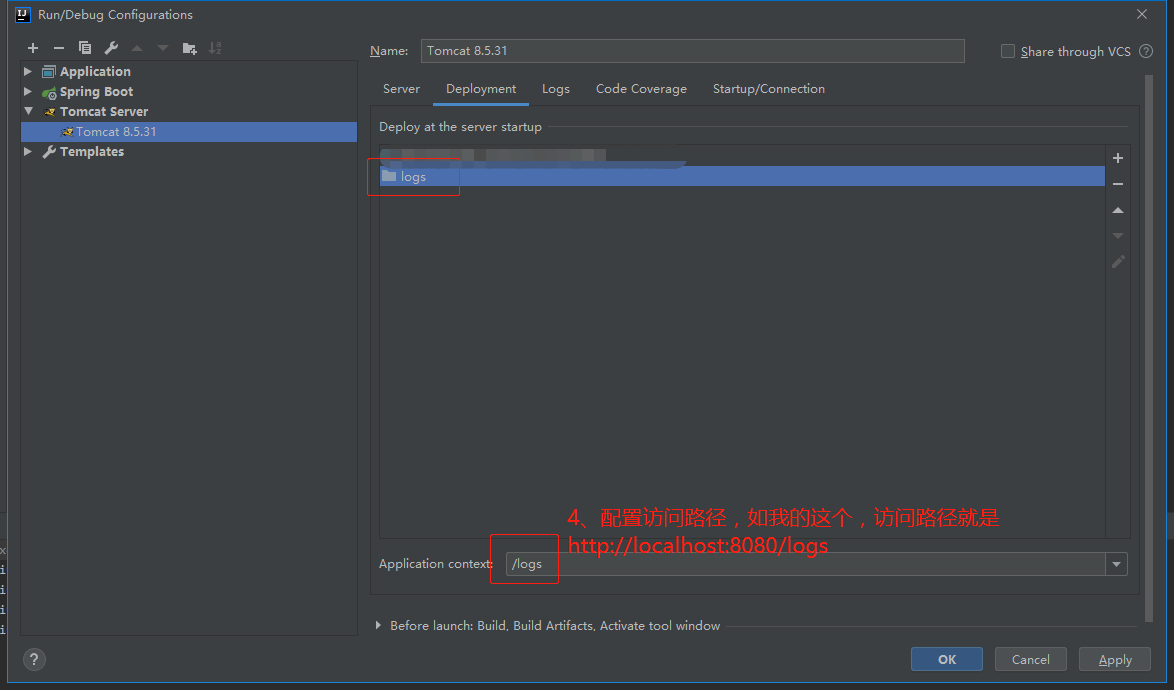This screenshot has width=1174, height=690.
Task: Remove logs deployment with minus button
Action: (1118, 184)
